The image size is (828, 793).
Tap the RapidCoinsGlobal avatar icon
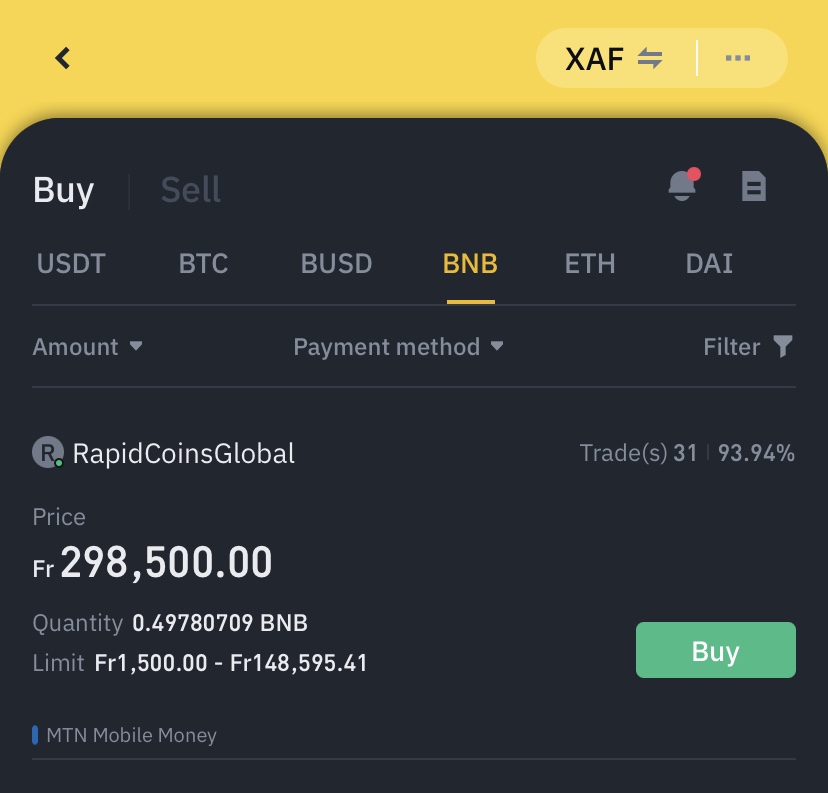[x=47, y=453]
